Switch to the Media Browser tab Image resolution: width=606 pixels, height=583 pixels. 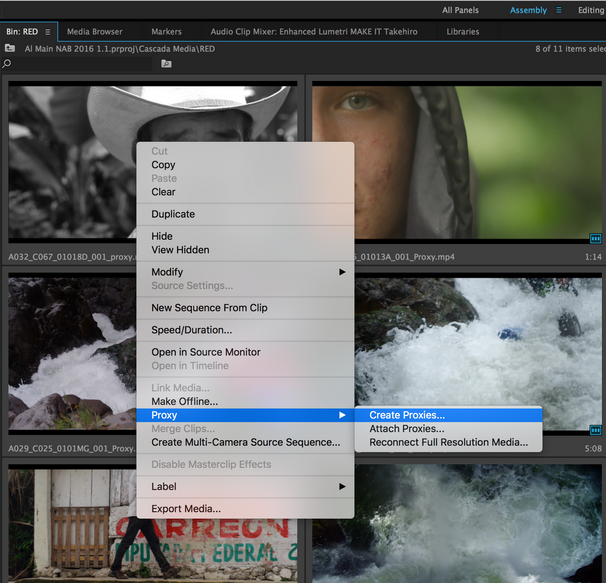tap(95, 32)
